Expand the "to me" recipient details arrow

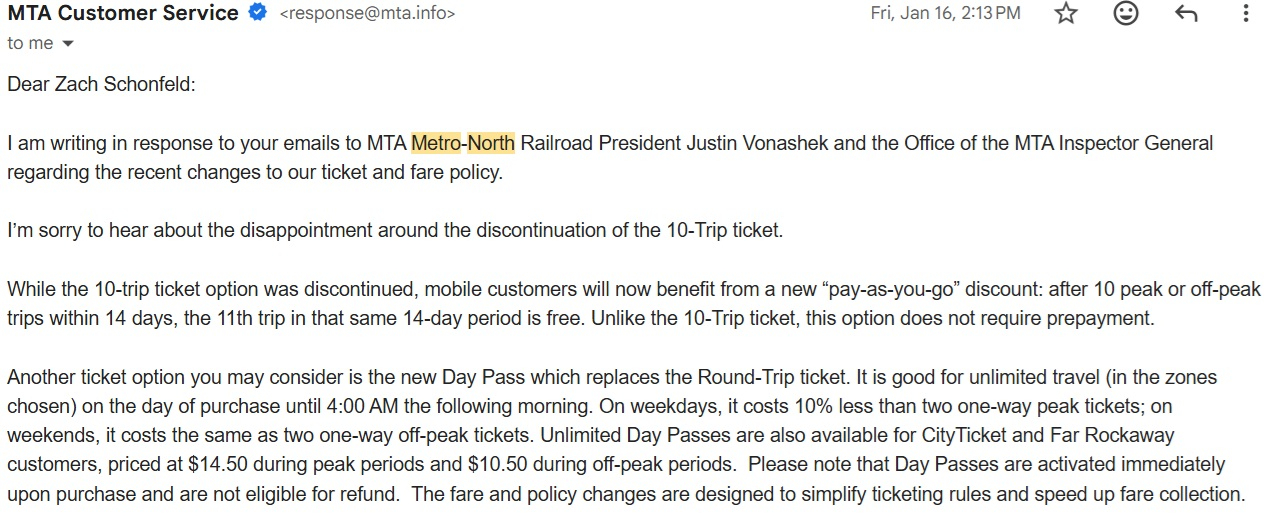point(68,44)
